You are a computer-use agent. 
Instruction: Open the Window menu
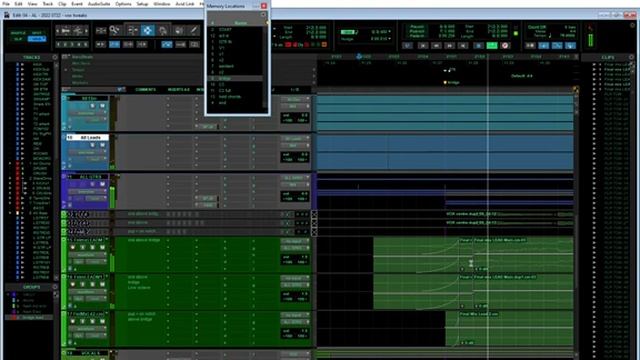(162, 4)
